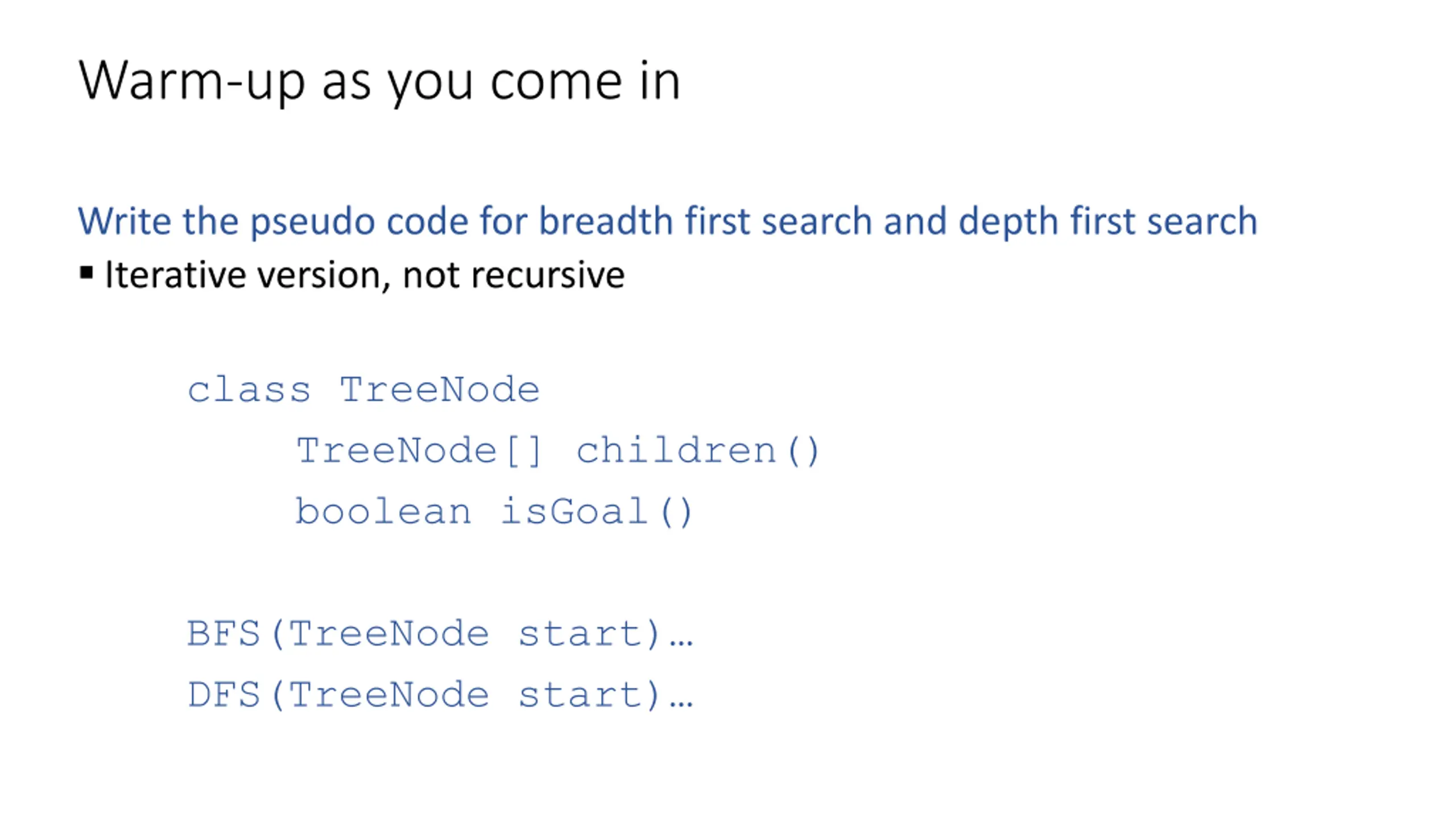Click the words "depth first search" in the heading
This screenshot has width=1456, height=819.
tap(1108, 221)
